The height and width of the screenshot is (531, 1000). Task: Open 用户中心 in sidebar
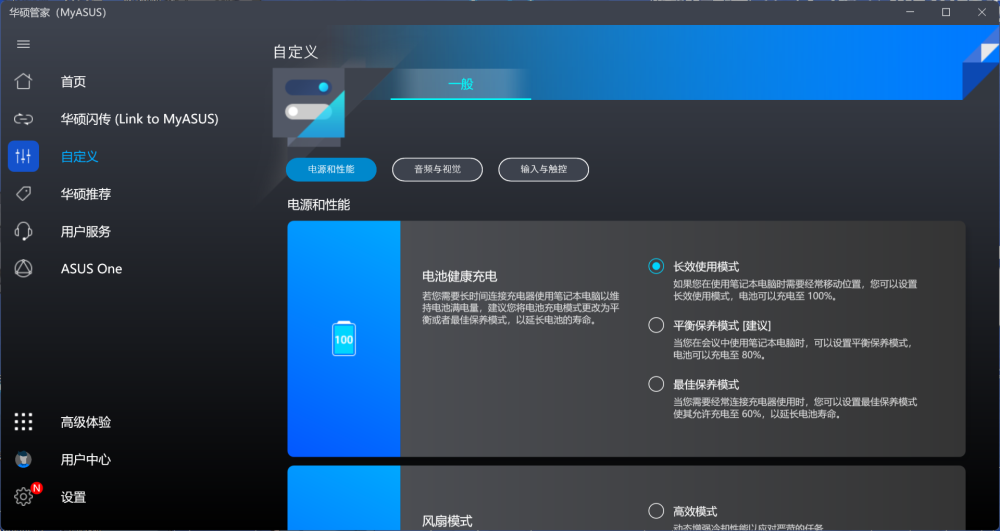click(x=86, y=460)
